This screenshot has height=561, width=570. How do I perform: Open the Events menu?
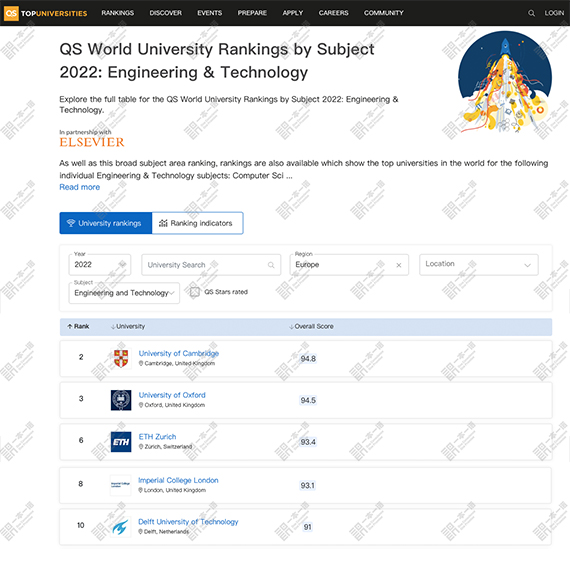click(209, 13)
